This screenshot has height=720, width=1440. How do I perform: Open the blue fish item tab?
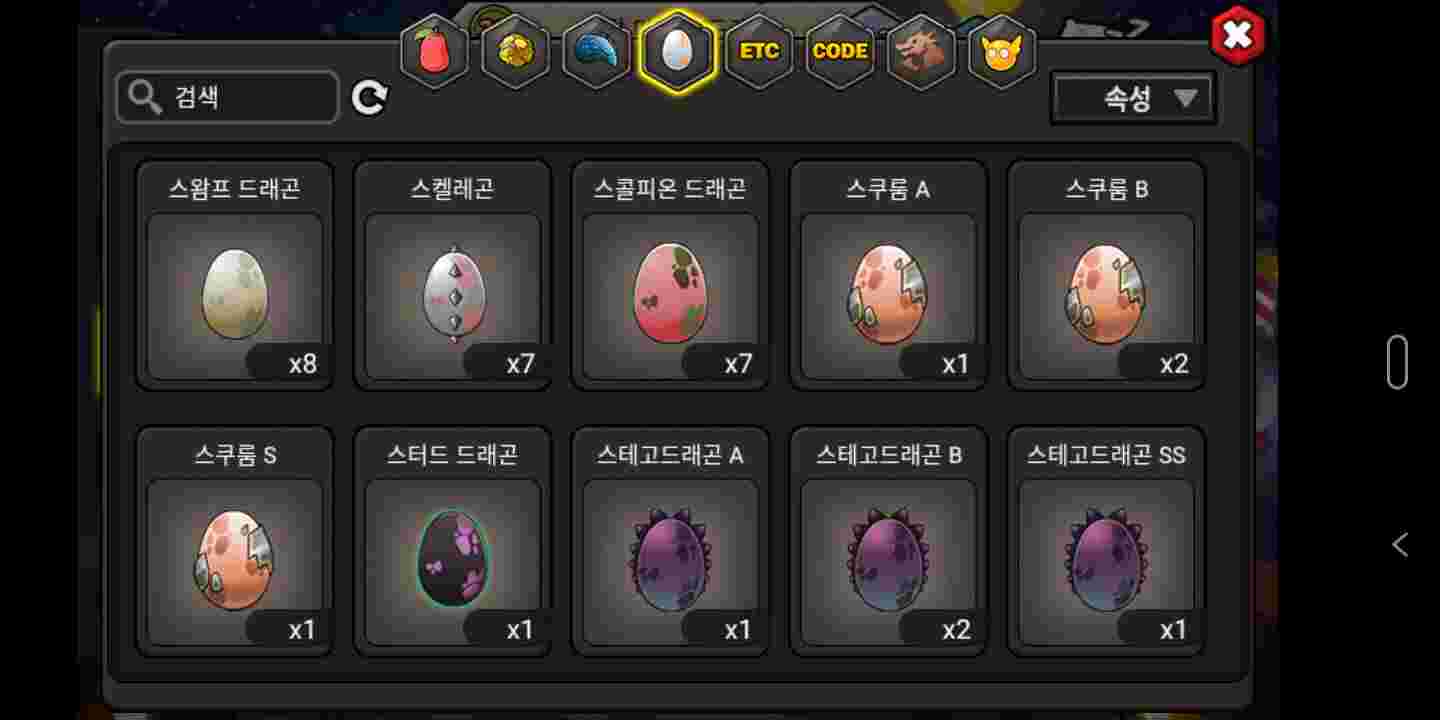click(597, 51)
